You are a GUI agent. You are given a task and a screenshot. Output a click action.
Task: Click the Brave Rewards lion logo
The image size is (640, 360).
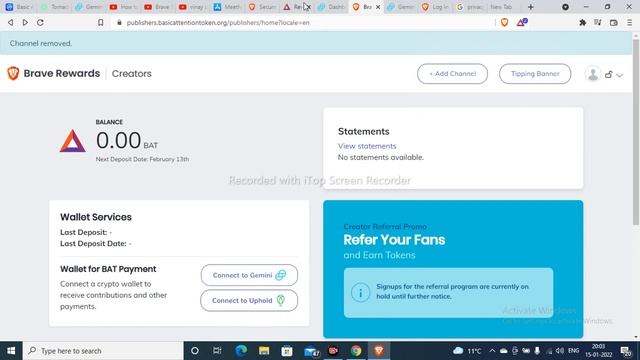pyautogui.click(x=13, y=73)
